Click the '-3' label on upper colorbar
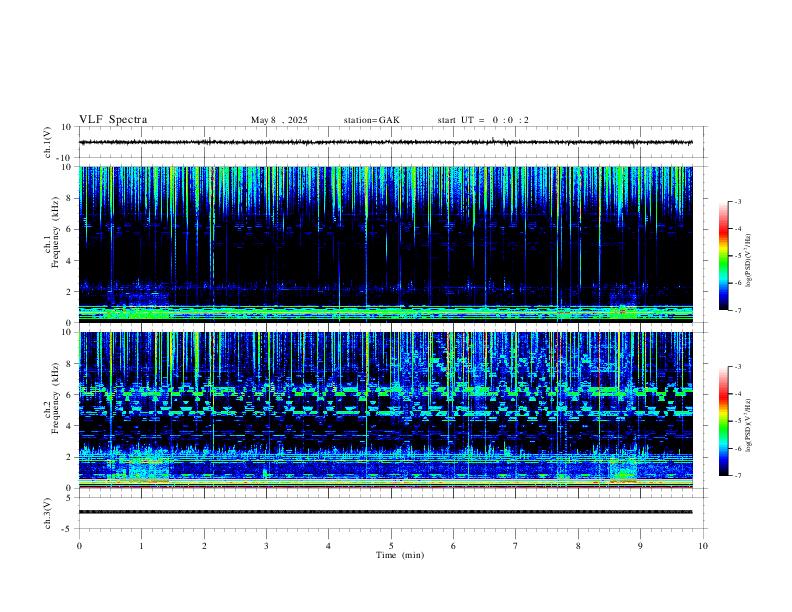Viewport: 792px width, 612px height. click(737, 201)
